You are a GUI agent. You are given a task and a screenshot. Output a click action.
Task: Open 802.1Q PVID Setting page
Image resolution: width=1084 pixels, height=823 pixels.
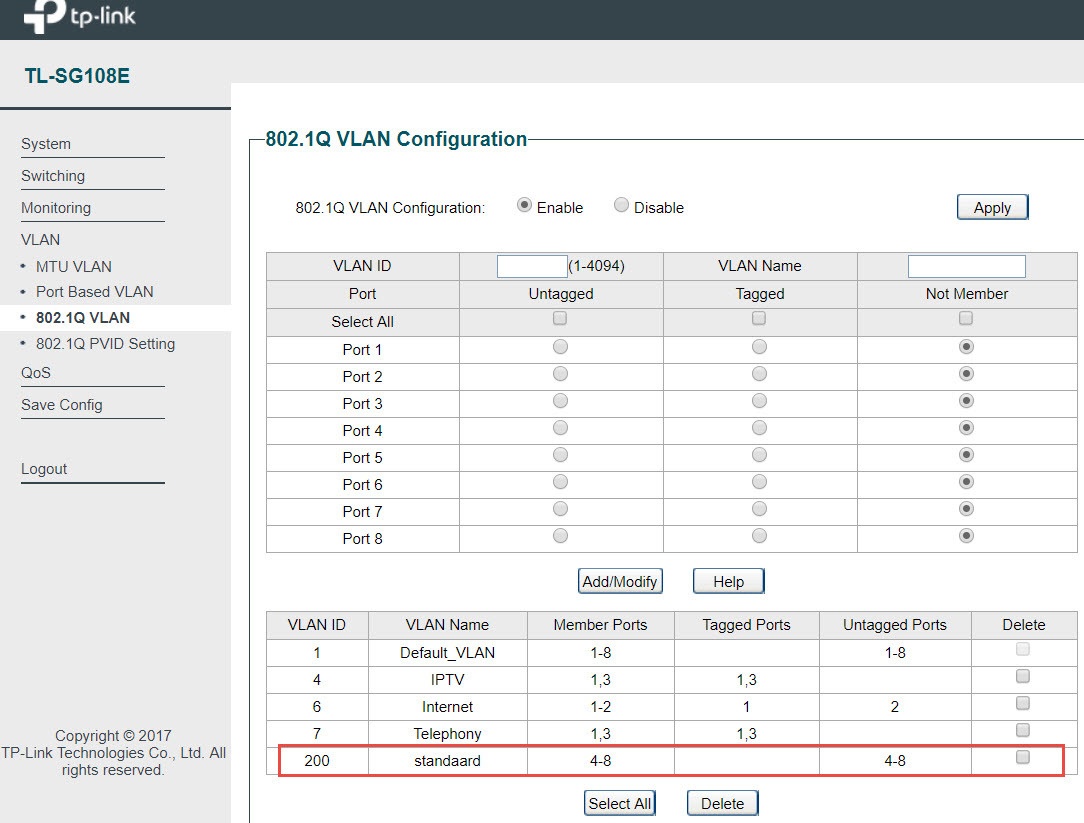coord(105,344)
